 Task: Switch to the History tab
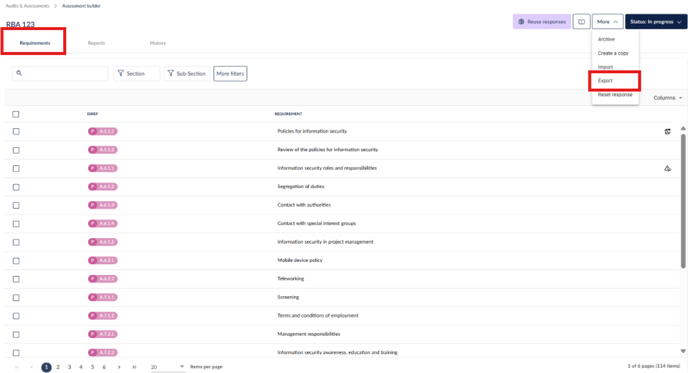click(158, 43)
